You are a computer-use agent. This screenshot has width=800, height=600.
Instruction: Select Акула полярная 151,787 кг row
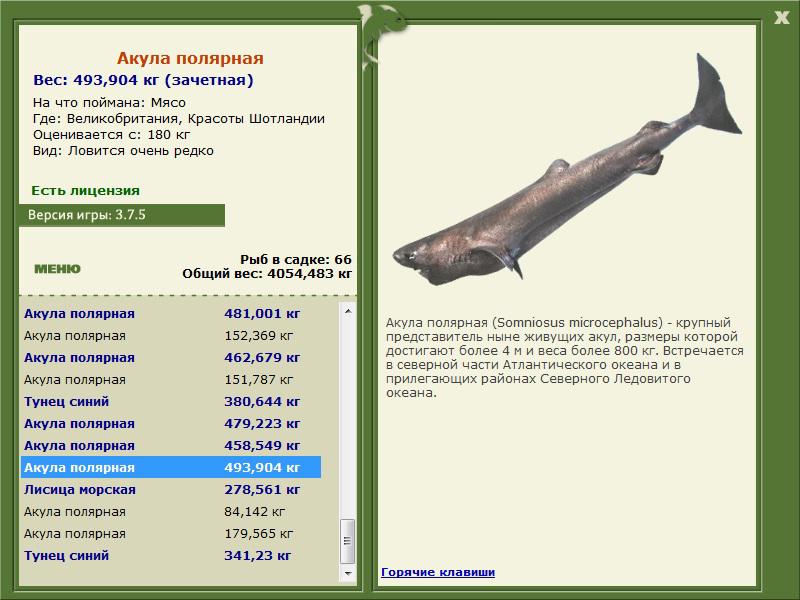coord(171,380)
